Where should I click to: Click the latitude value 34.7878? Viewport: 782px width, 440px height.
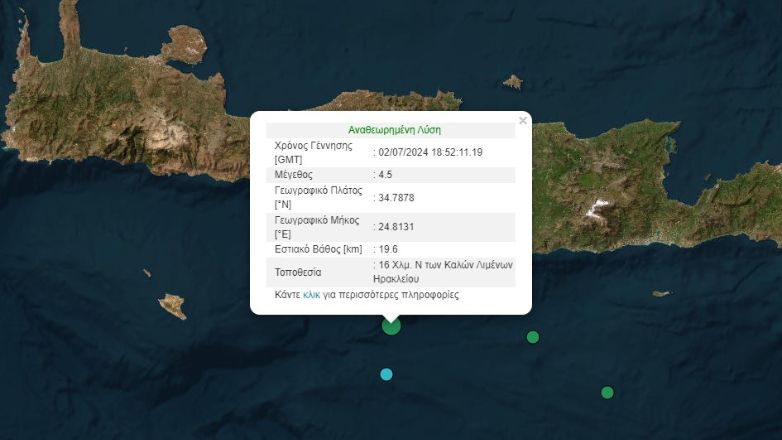pyautogui.click(x=395, y=197)
